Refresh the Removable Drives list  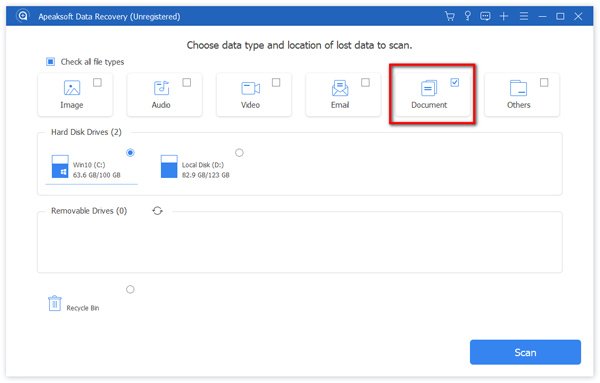tap(158, 211)
